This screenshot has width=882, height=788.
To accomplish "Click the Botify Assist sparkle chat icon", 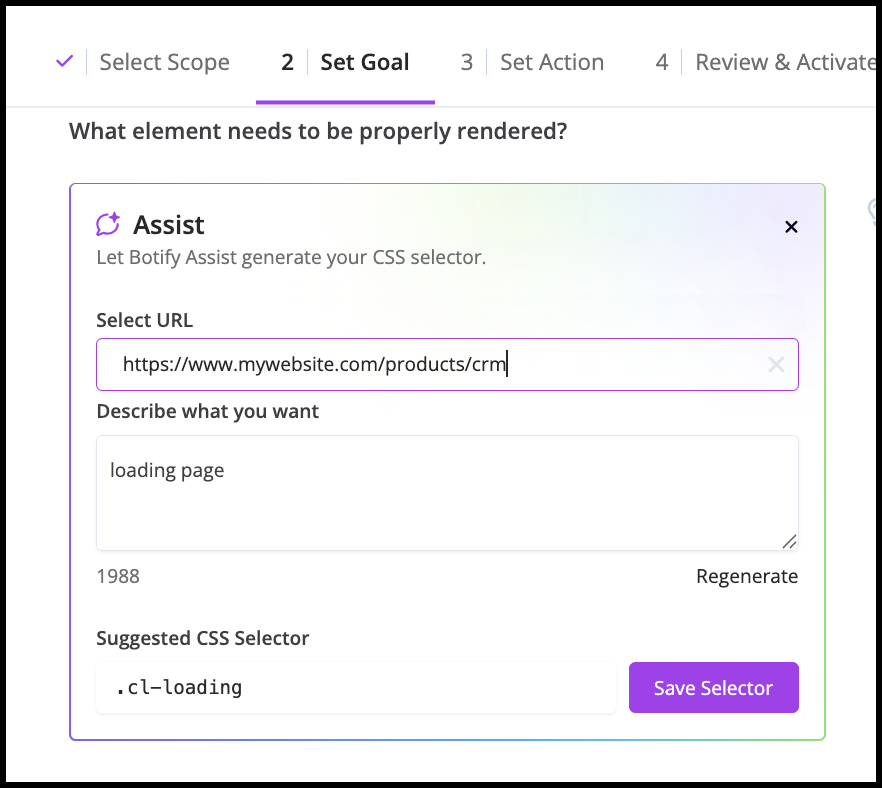I will click(x=108, y=224).
